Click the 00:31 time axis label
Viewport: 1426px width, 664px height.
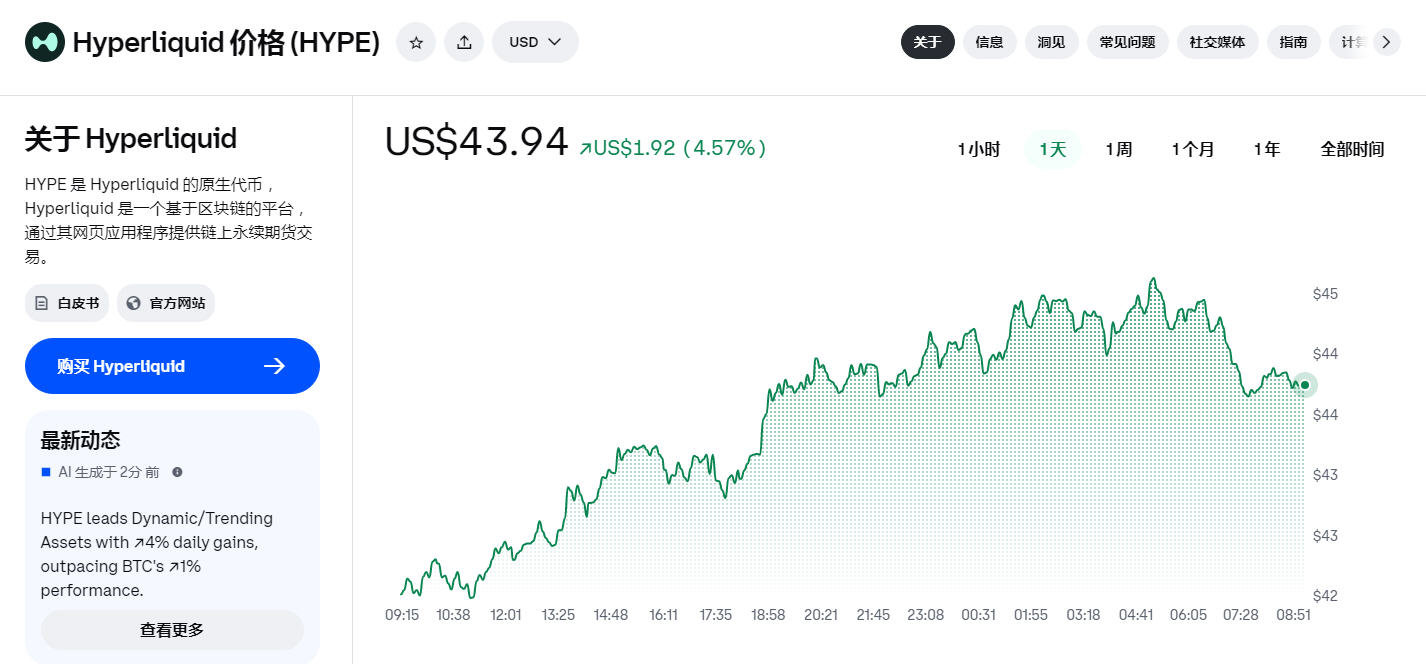tap(978, 615)
